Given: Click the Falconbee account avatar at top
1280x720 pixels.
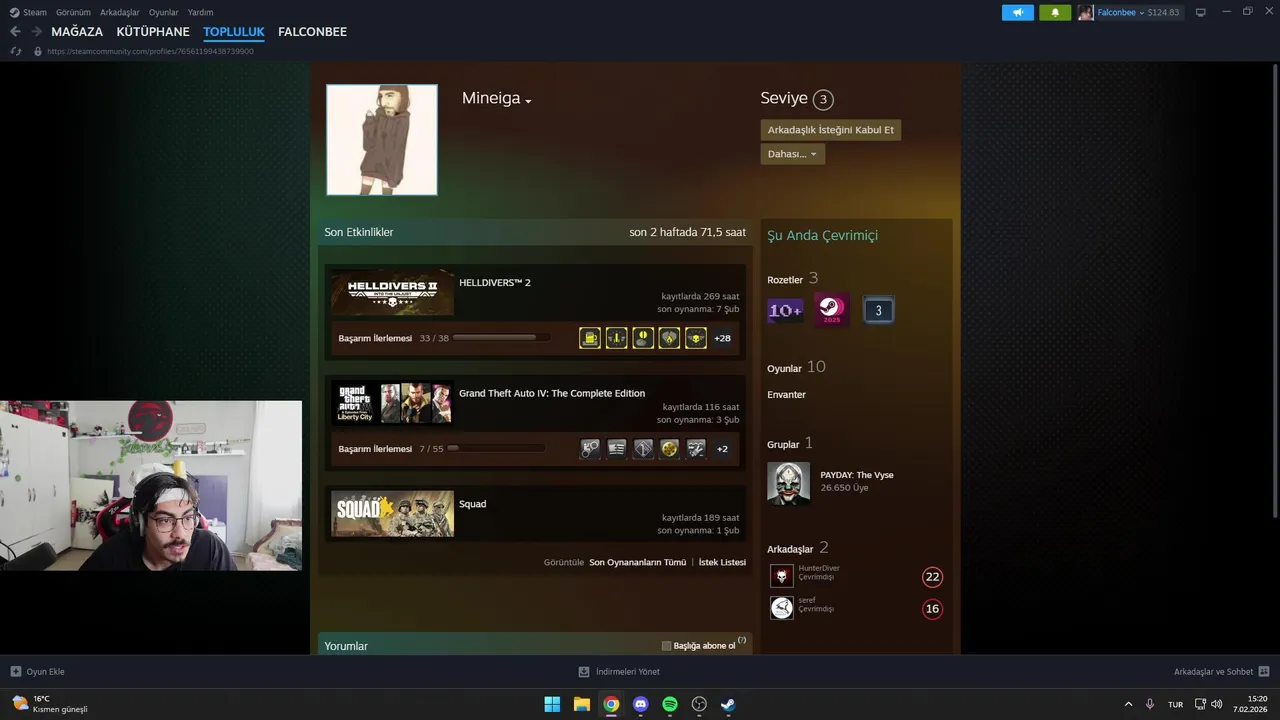Looking at the screenshot, I should tap(1086, 12).
